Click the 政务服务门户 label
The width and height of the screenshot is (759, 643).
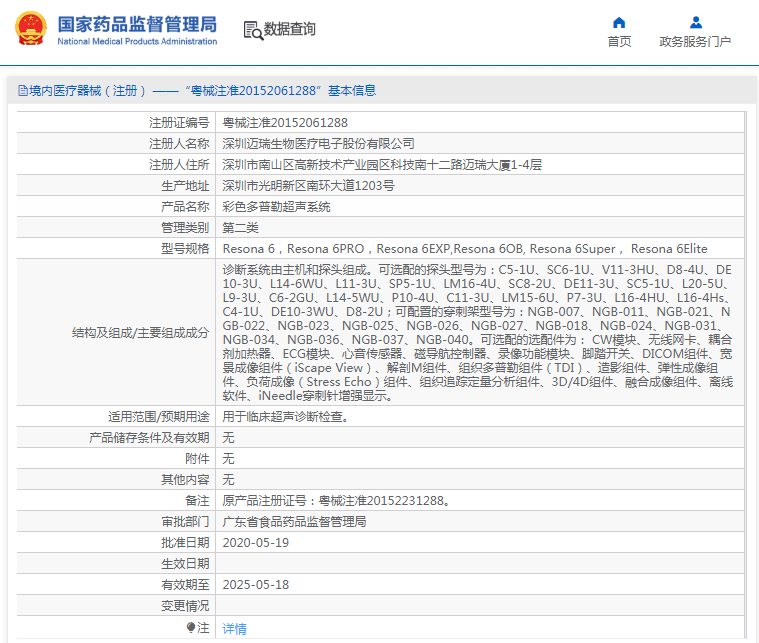coord(695,42)
